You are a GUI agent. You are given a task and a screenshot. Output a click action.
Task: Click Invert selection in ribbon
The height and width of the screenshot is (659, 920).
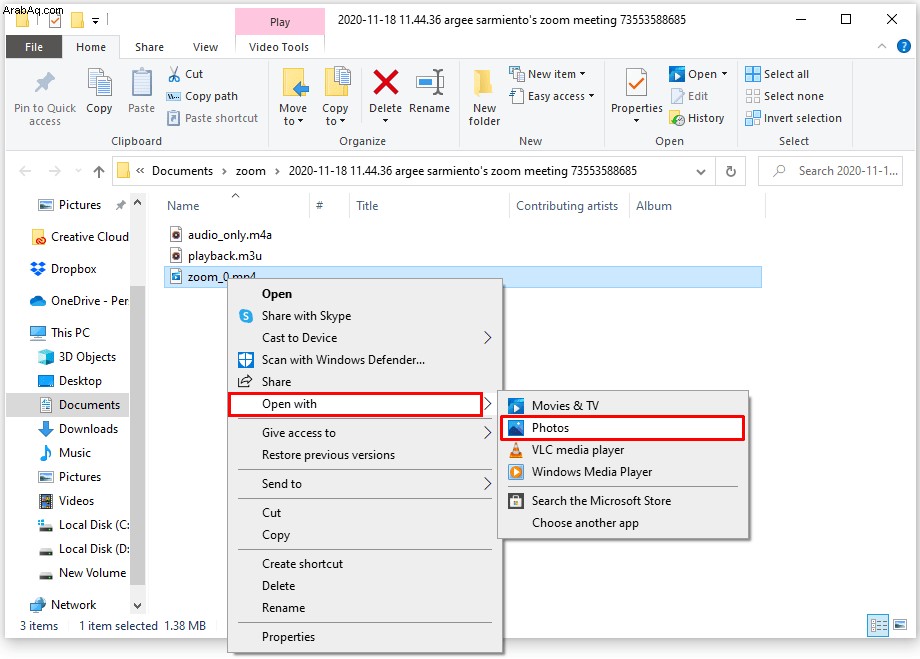point(793,118)
